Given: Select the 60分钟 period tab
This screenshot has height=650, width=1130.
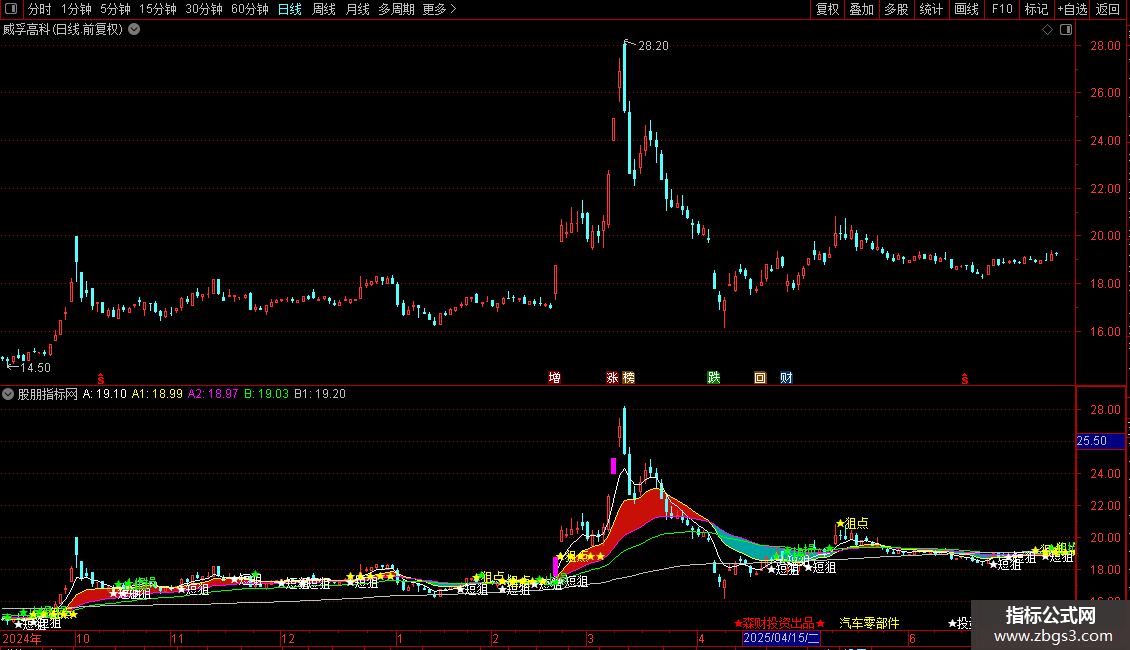Looking at the screenshot, I should point(250,9).
